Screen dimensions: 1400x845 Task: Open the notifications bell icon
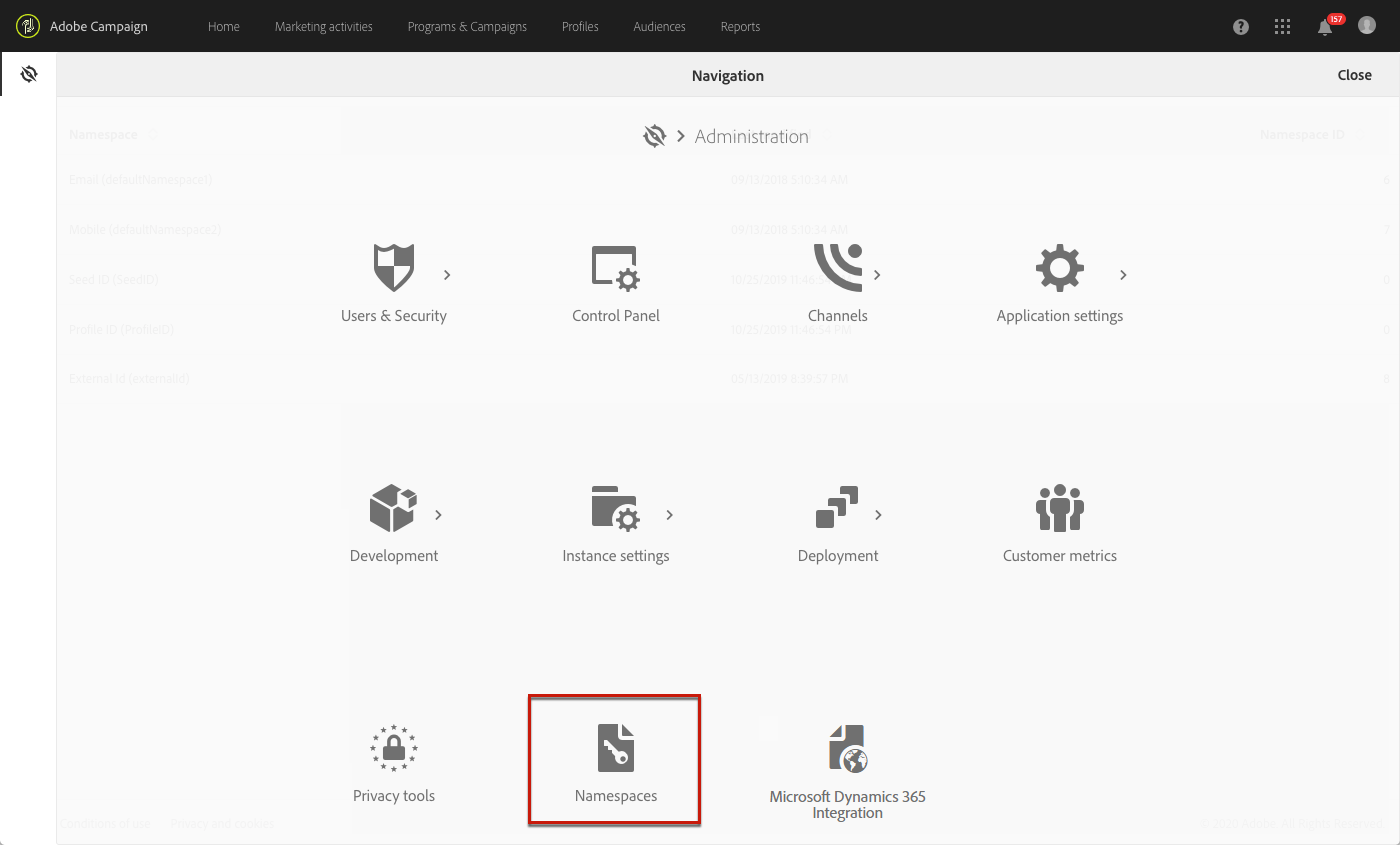pyautogui.click(x=1326, y=26)
